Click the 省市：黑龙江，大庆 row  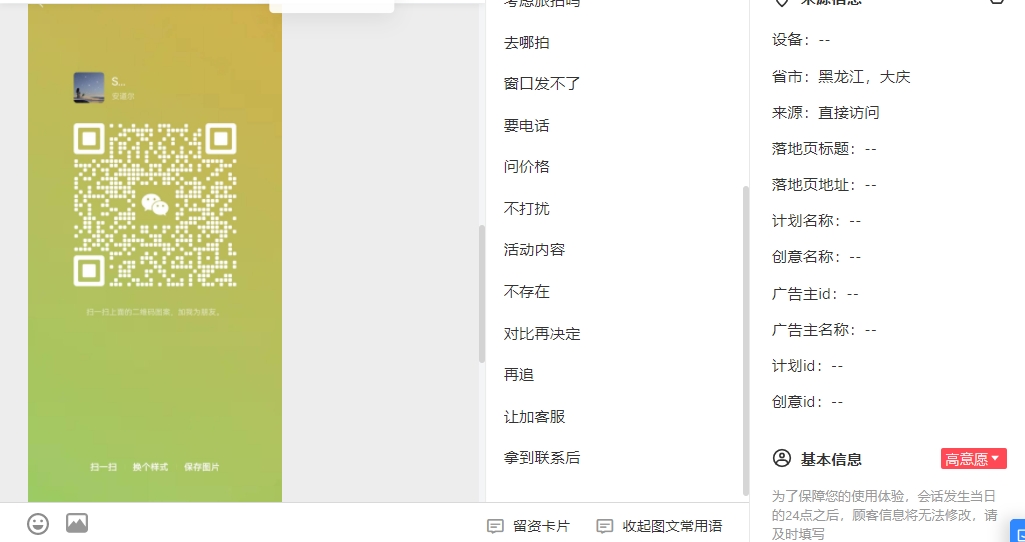[841, 77]
